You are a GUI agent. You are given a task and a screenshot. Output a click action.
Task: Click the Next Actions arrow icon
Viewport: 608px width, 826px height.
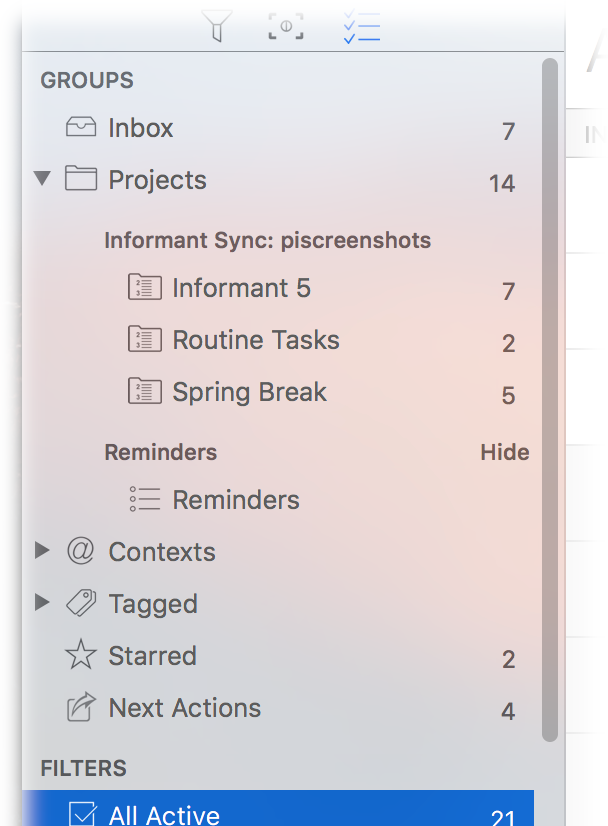pos(80,708)
